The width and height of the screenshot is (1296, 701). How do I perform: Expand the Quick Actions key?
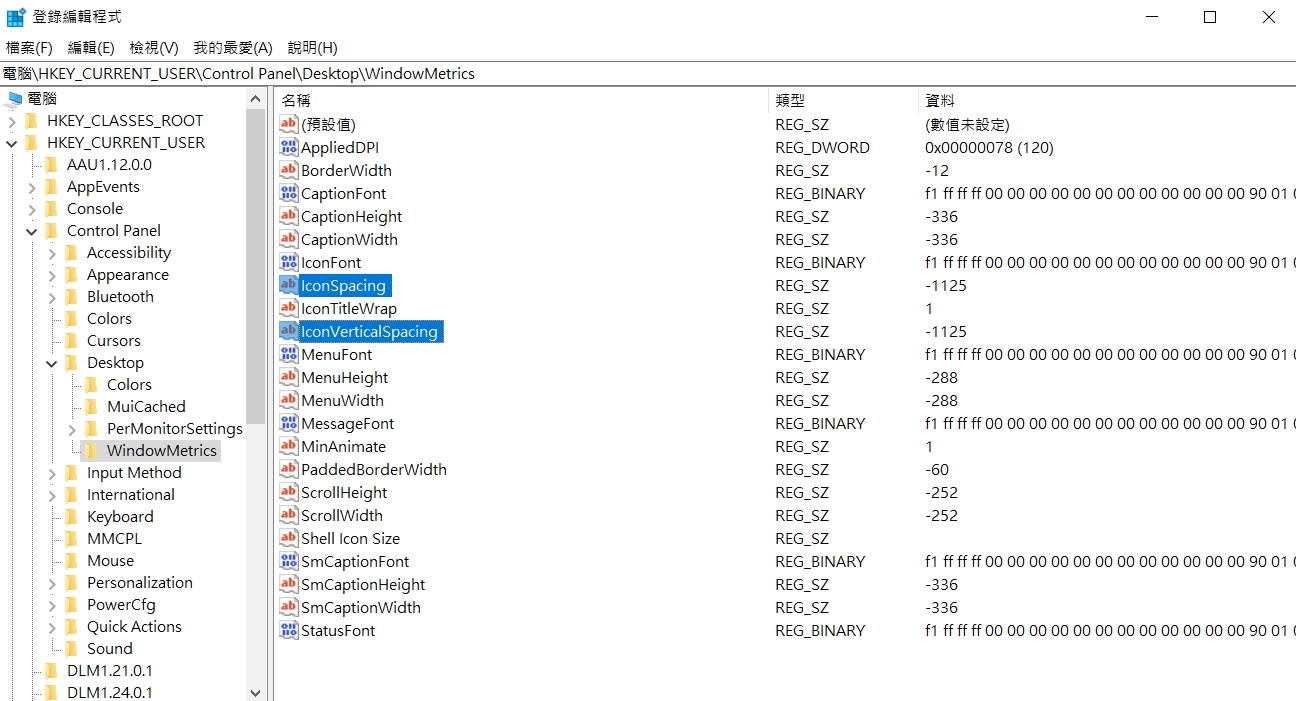(x=52, y=627)
